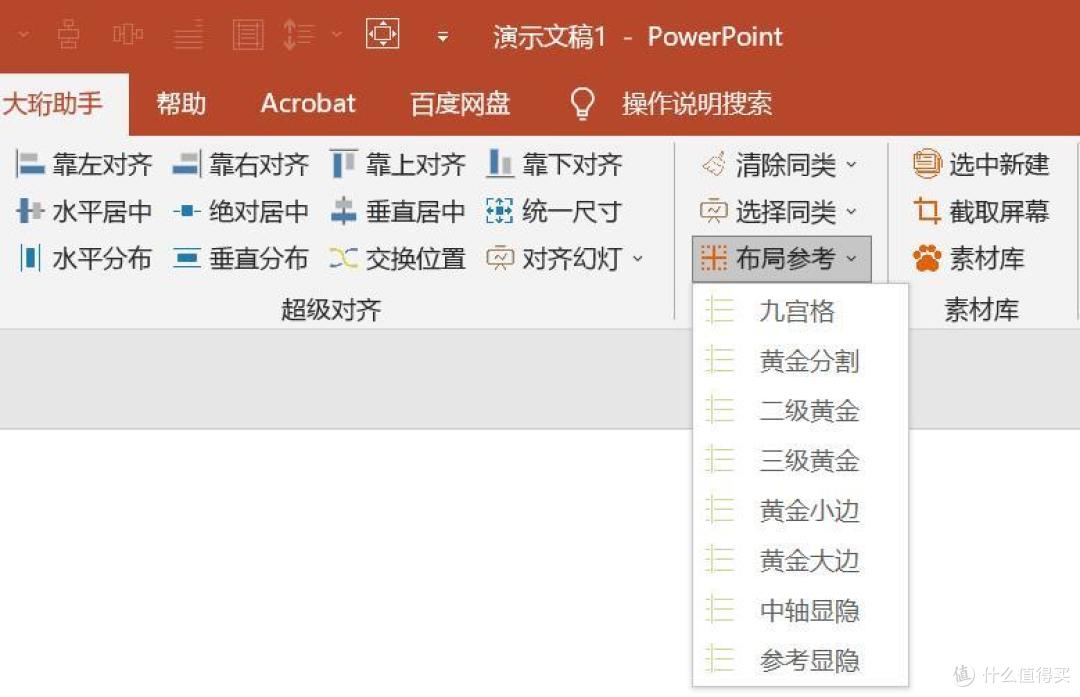Click the 选择同类 icon
The height and width of the screenshot is (697, 1080).
714,211
